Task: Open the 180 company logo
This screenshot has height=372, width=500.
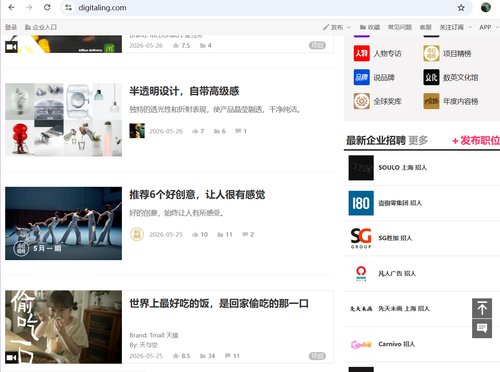Action: pyautogui.click(x=361, y=203)
